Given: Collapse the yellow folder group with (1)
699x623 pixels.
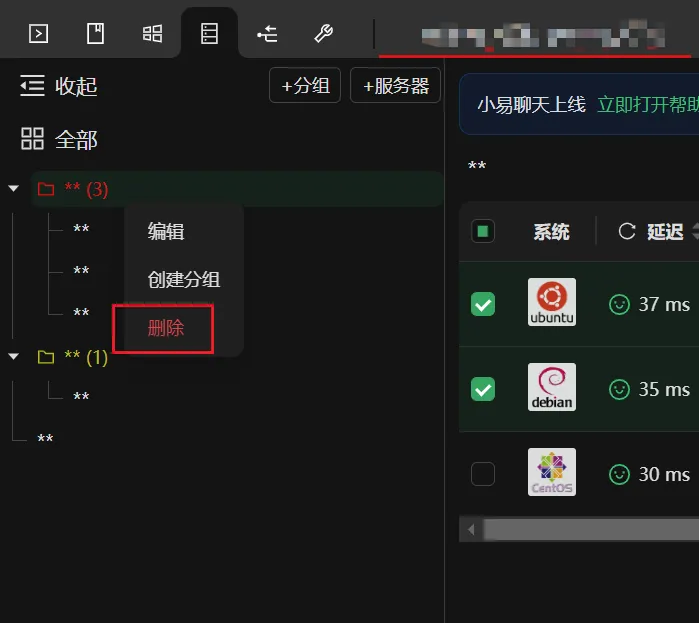Looking at the screenshot, I should click(x=14, y=357).
